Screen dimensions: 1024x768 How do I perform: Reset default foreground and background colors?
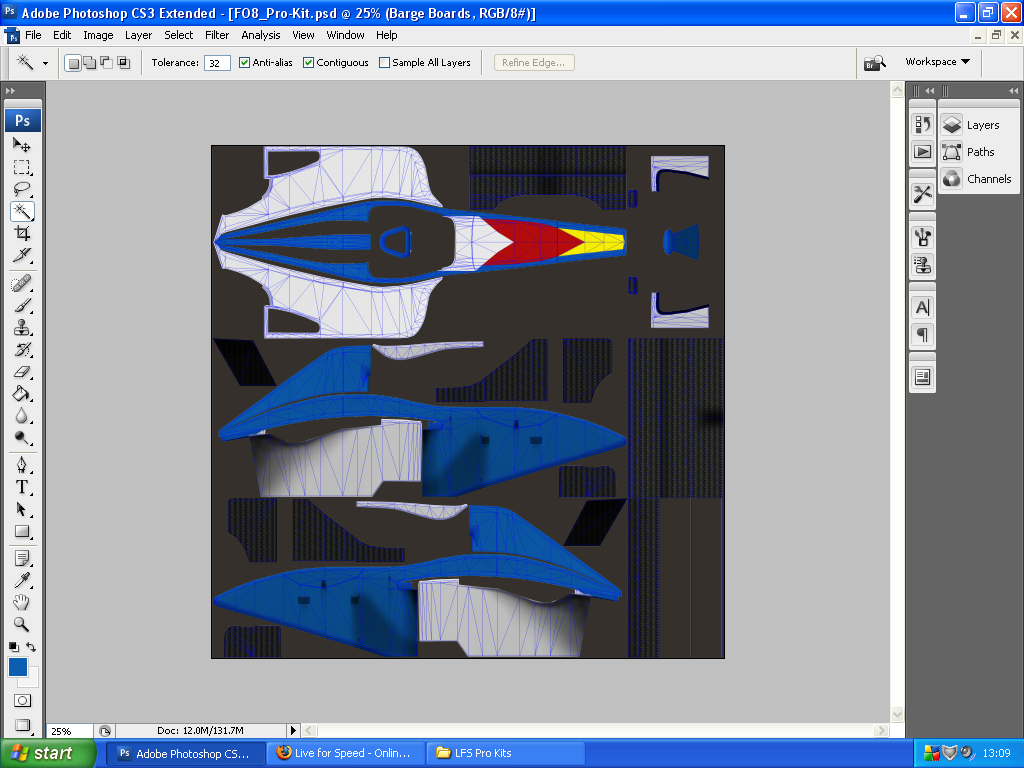(13, 647)
